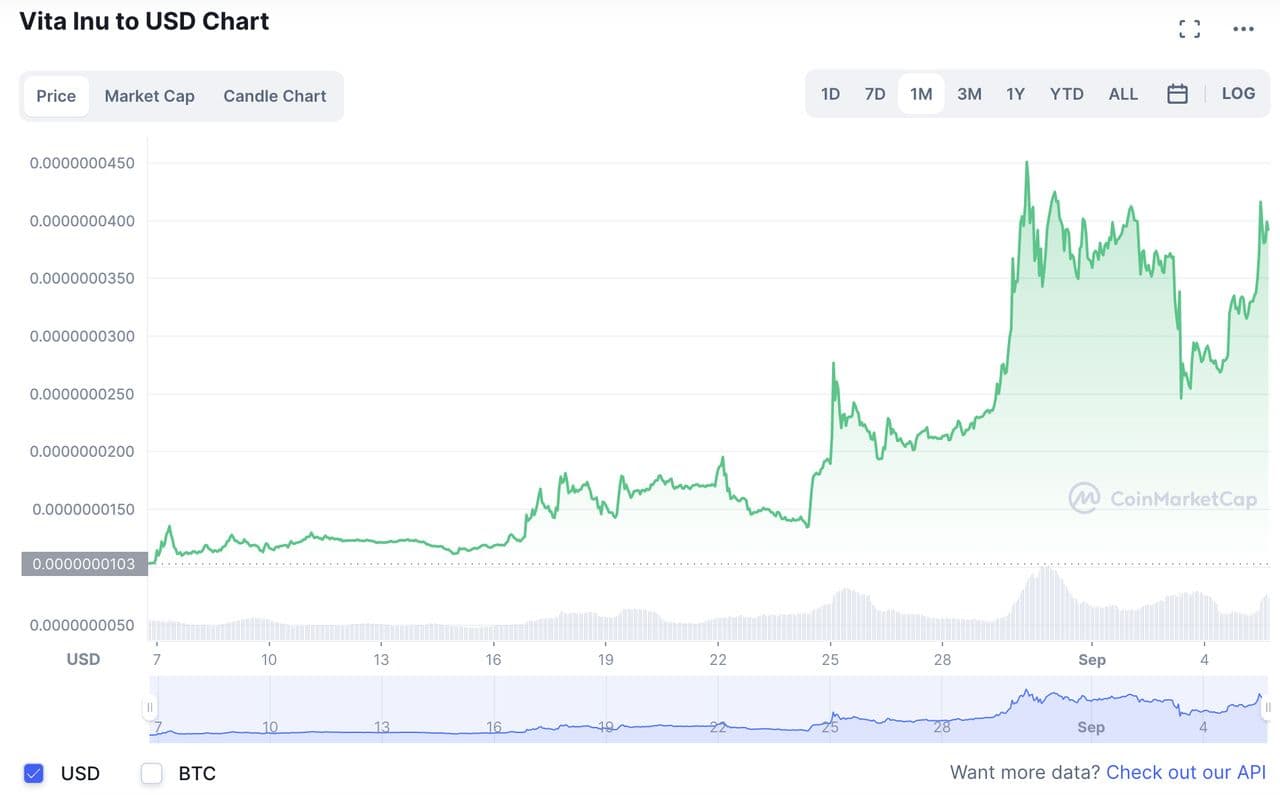Select the 1M time range

(921, 94)
